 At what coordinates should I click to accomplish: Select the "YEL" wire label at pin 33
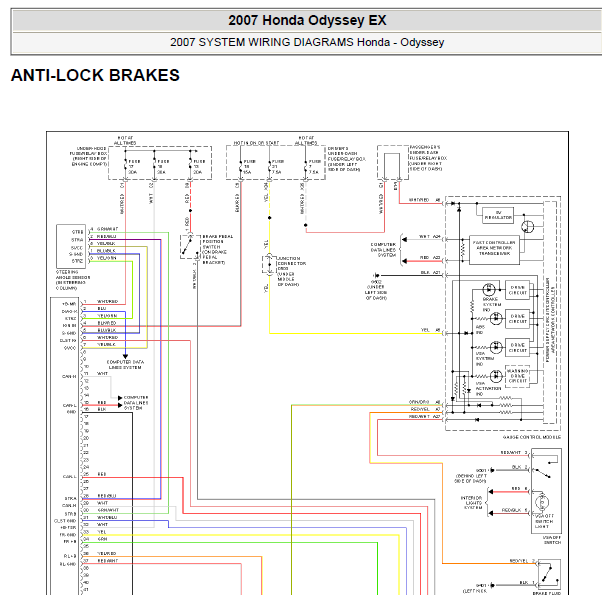click(101, 532)
